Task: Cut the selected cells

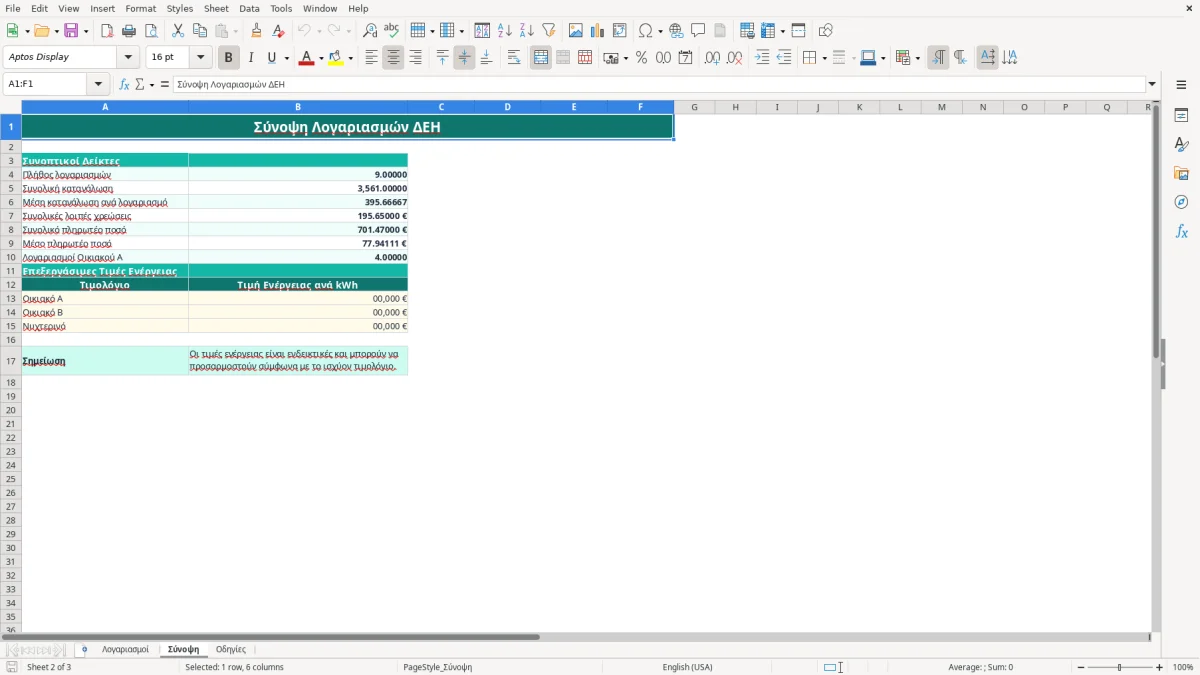Action: pyautogui.click(x=178, y=31)
